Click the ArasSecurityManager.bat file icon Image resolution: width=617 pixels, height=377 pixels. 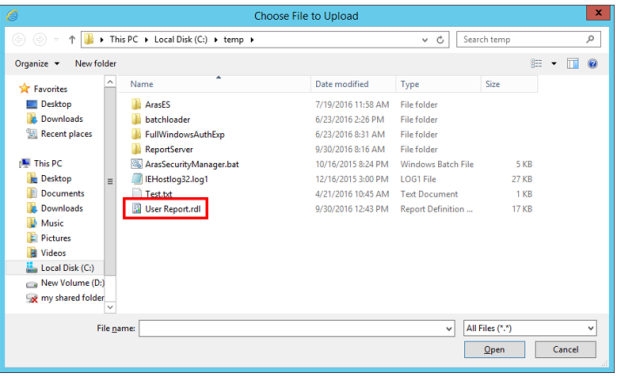click(137, 164)
